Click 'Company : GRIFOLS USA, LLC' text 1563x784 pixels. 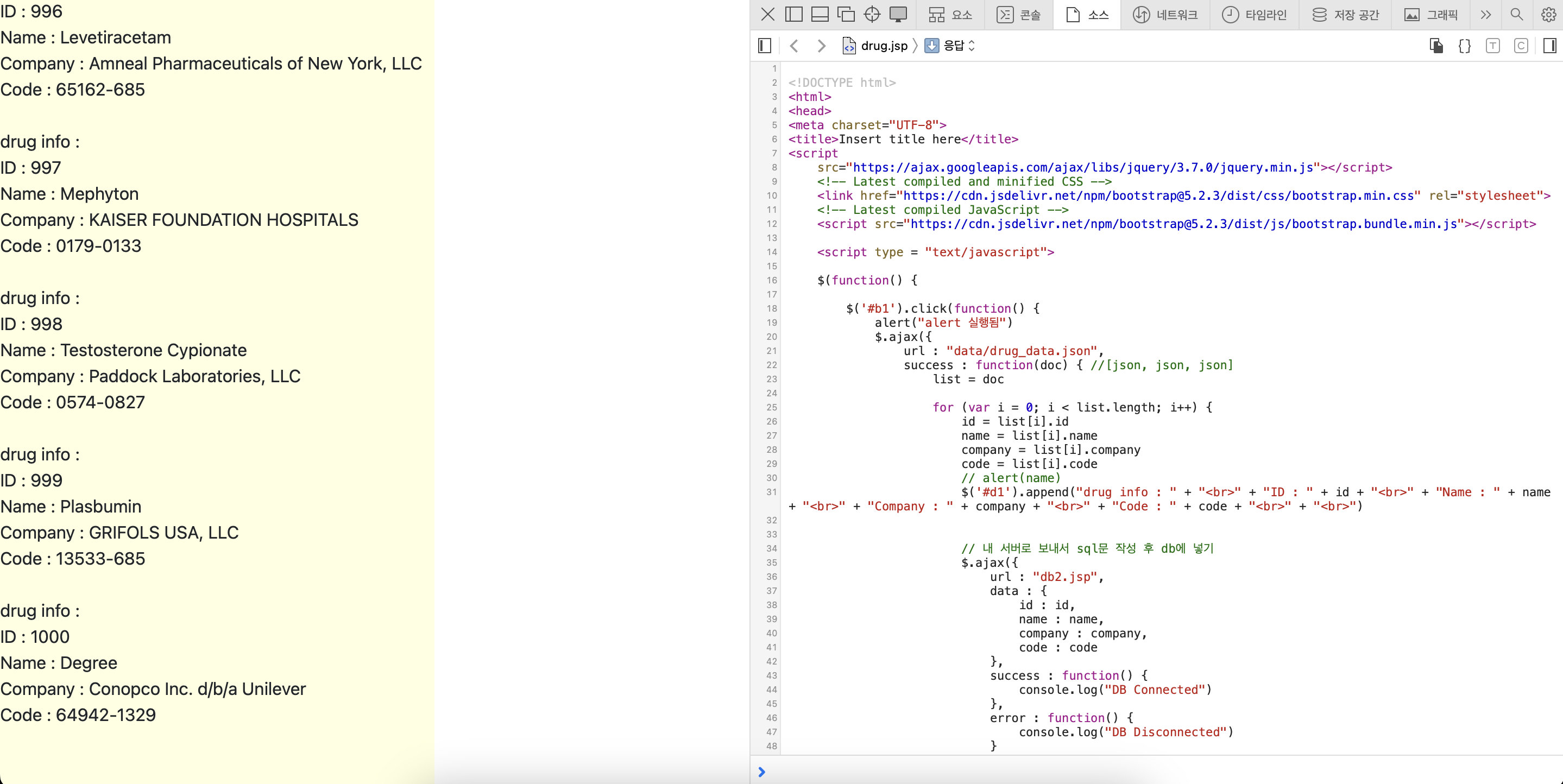click(119, 532)
